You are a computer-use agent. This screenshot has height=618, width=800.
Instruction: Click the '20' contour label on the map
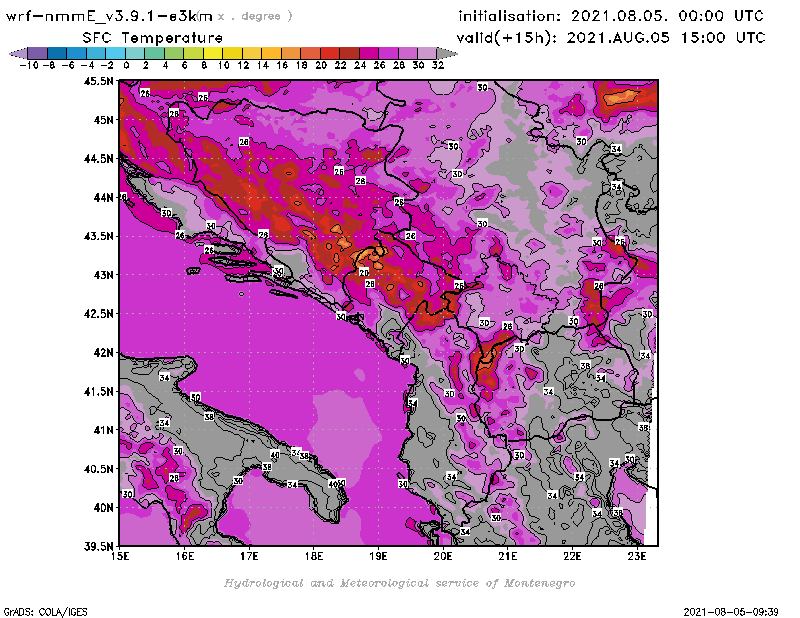point(364,273)
